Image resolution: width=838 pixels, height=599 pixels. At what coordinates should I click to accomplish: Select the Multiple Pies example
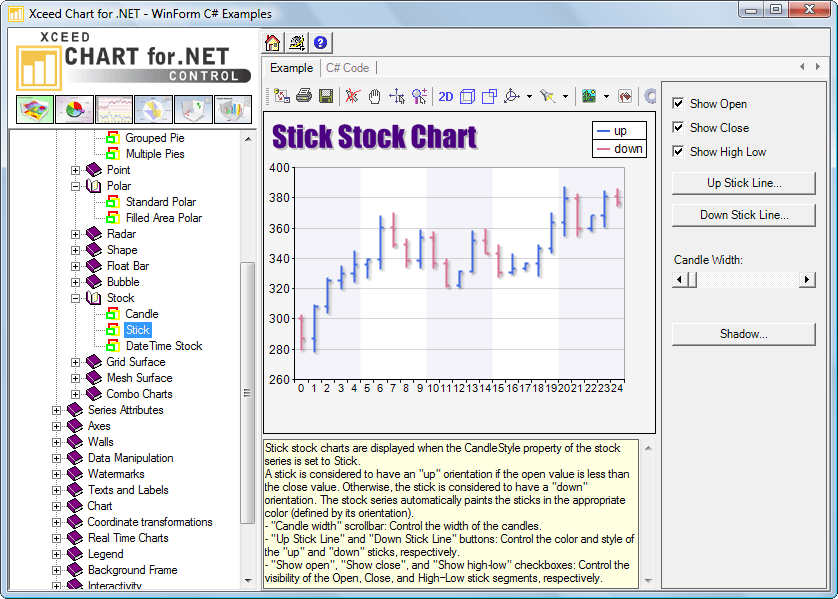[x=155, y=154]
